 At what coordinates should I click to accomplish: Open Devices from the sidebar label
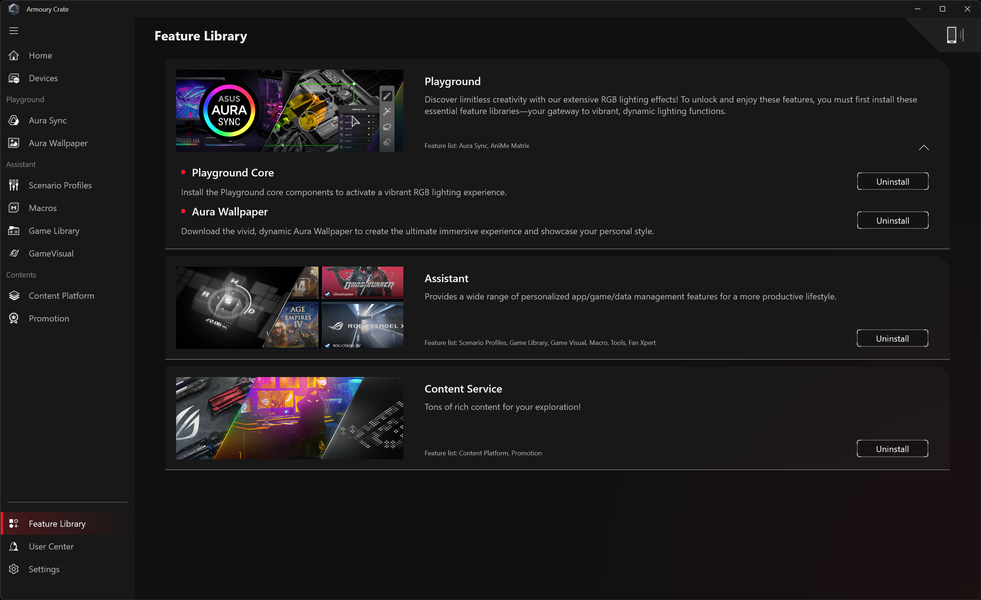[x=43, y=78]
